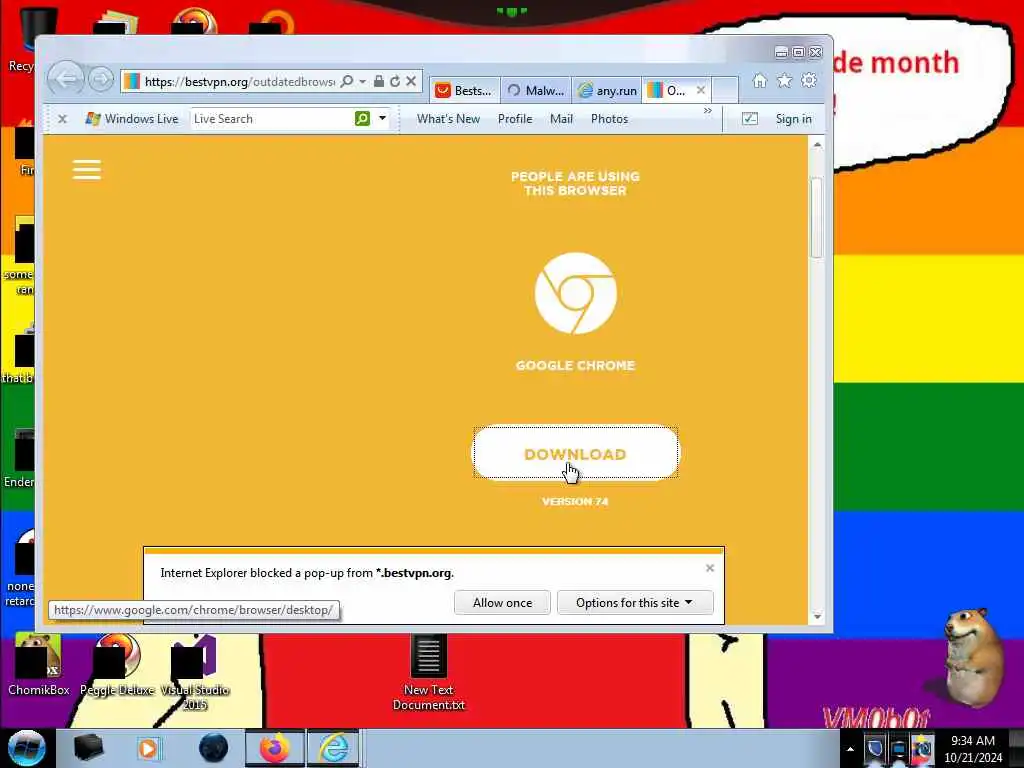
Task: Click the page scrollbar up arrow
Action: [x=817, y=144]
